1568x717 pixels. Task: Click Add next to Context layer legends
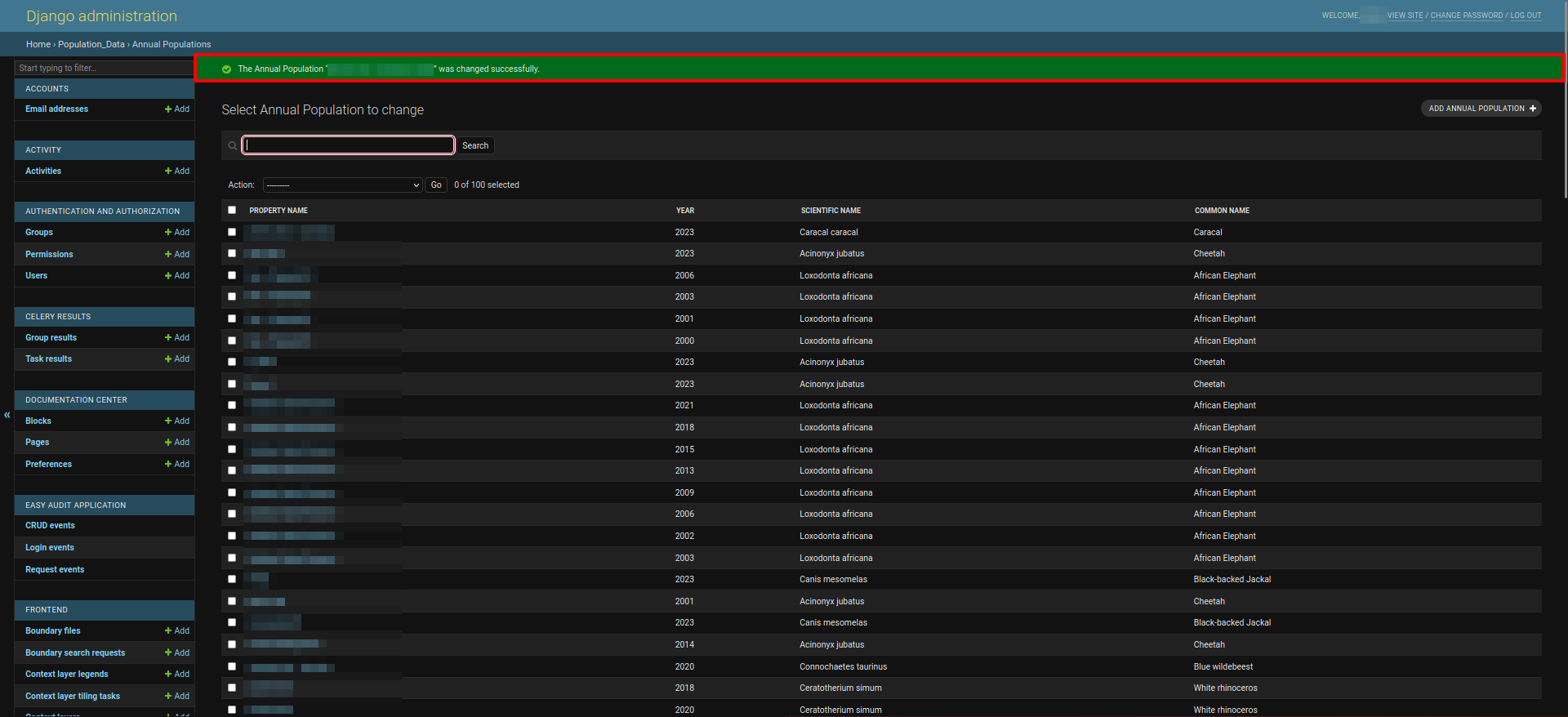point(177,674)
